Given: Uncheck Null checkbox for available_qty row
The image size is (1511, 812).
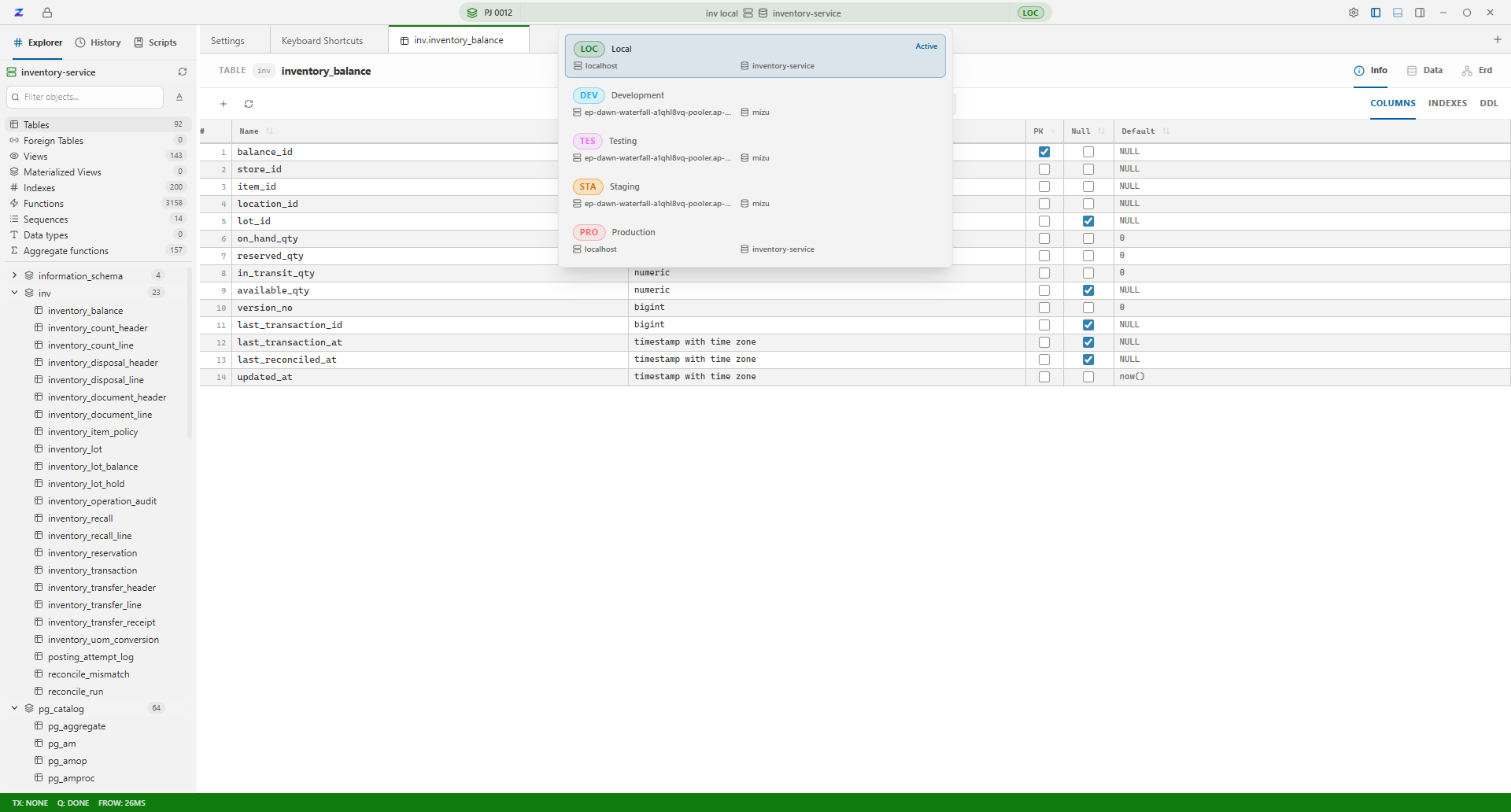Looking at the screenshot, I should [x=1088, y=290].
